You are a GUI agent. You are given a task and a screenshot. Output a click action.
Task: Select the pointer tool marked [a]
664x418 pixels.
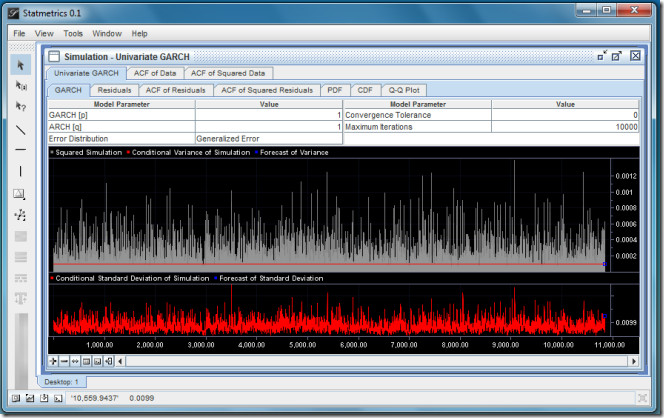tap(20, 86)
